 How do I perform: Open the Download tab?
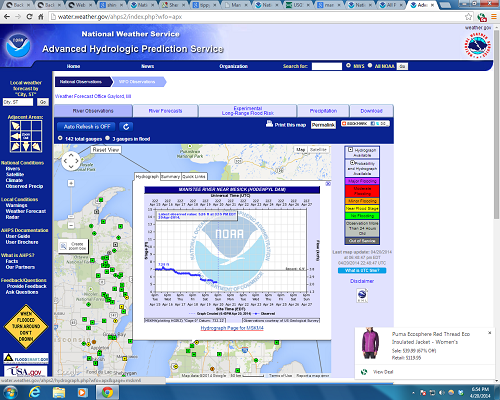[371, 111]
